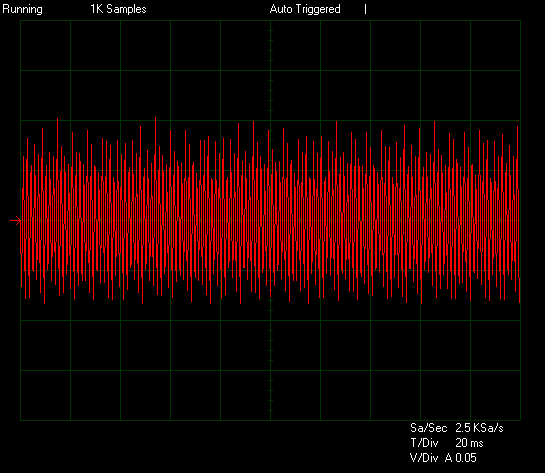Click the Running status label
This screenshot has width=545, height=473.
point(22,9)
